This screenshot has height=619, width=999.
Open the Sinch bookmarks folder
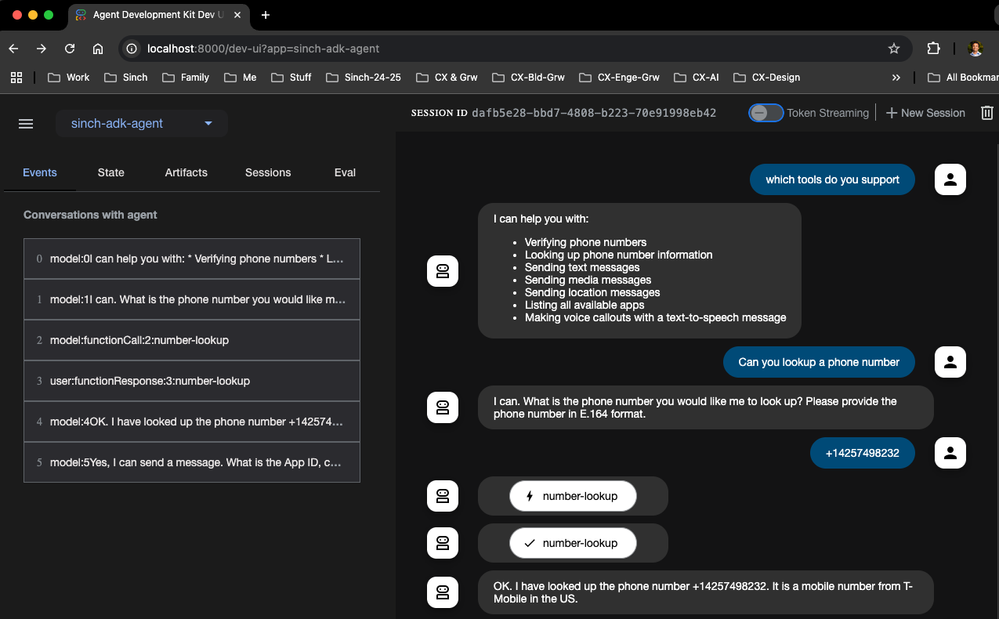click(x=125, y=77)
